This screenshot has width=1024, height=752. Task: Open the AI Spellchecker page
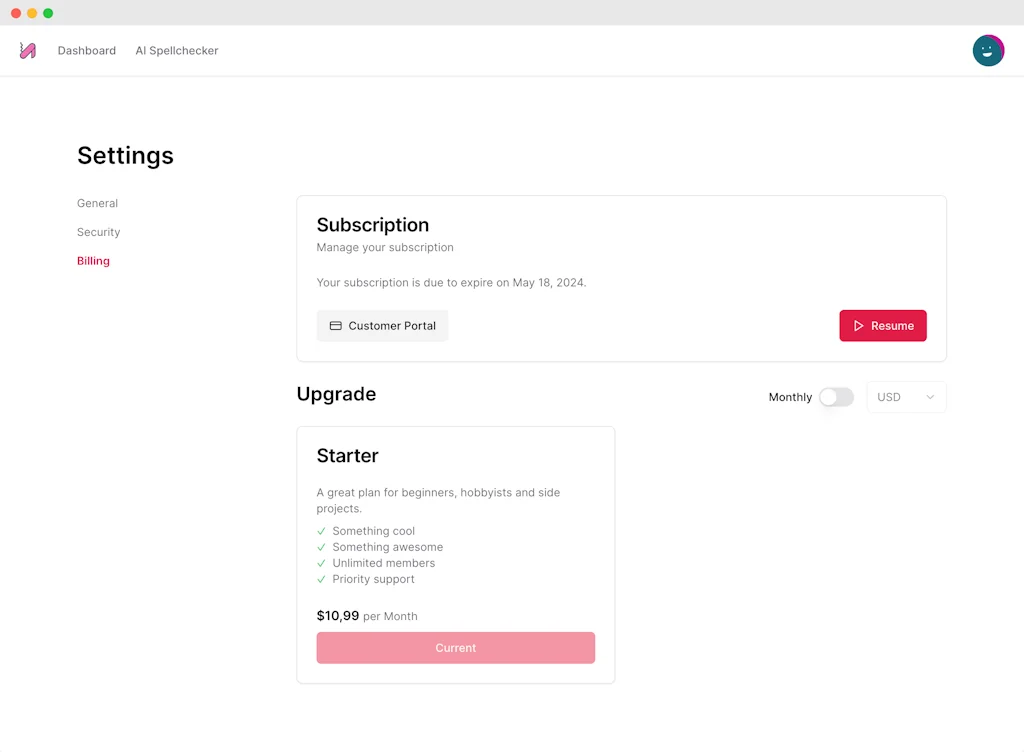[176, 50]
